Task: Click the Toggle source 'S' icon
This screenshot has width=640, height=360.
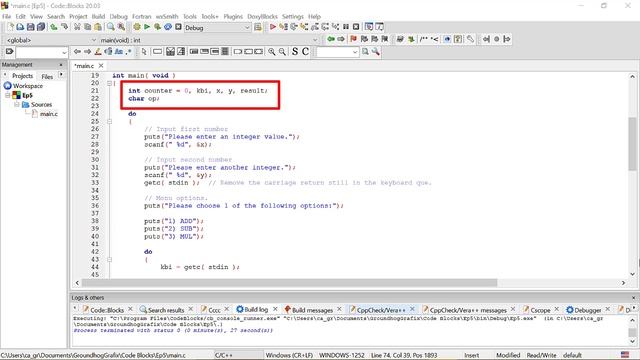Action: pos(295,52)
